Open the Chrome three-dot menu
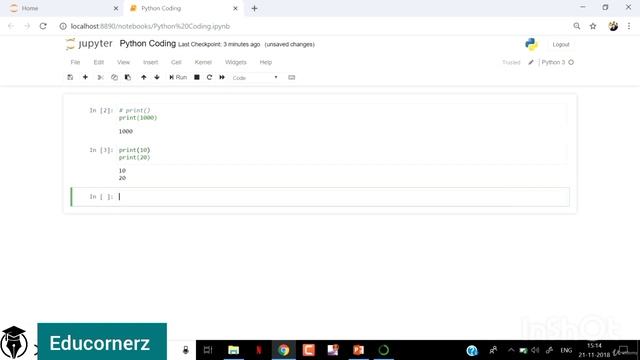The width and height of the screenshot is (640, 360). click(629, 26)
